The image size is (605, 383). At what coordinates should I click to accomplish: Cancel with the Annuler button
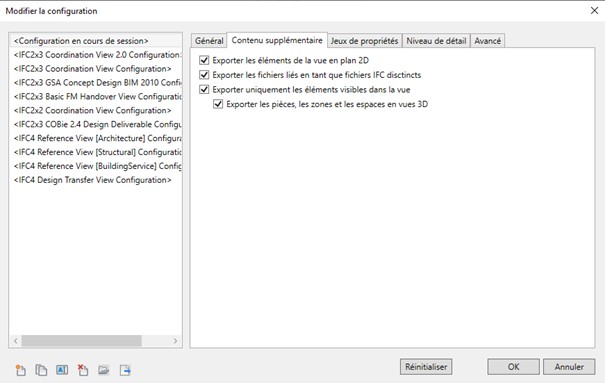[x=569, y=367]
